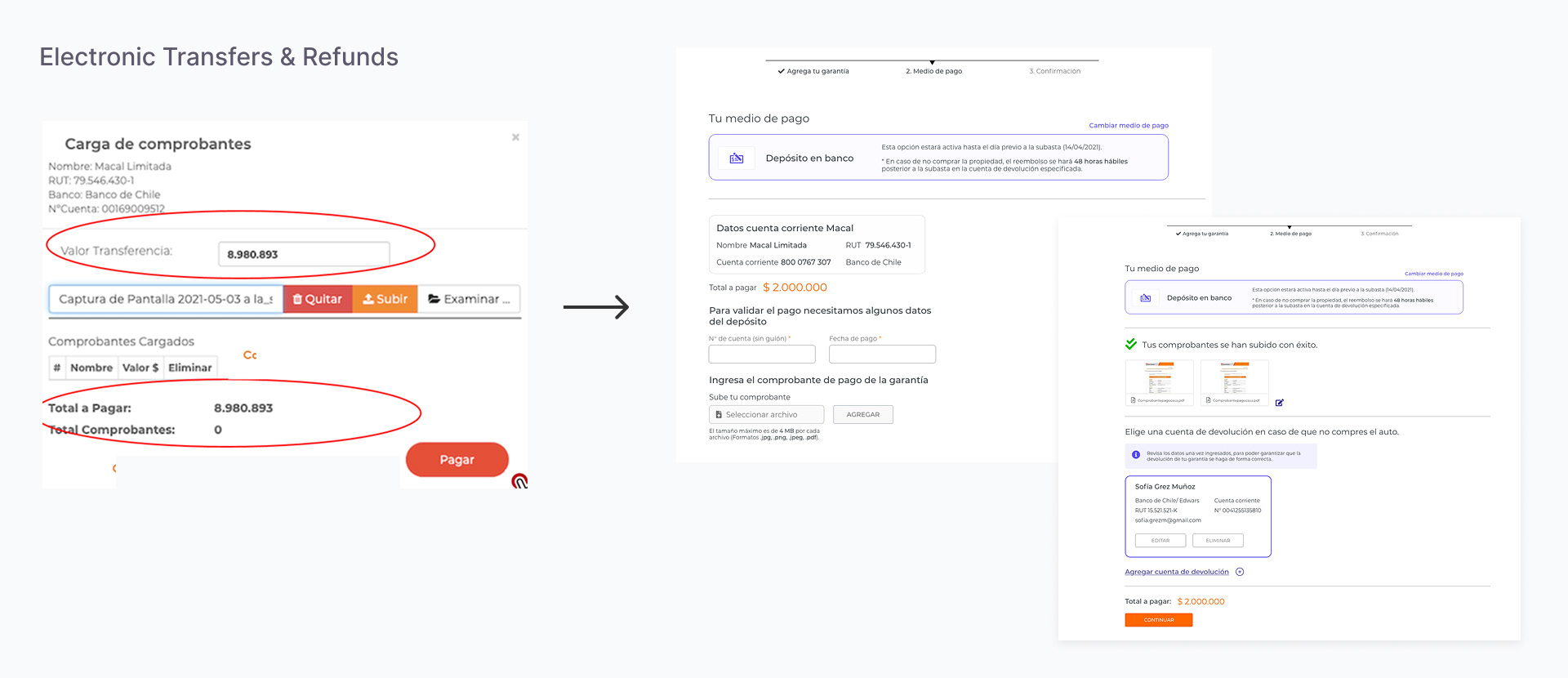Select step 2. Medio de pago in middle stepper
Viewport: 1568px width, 678px height.
tap(933, 71)
